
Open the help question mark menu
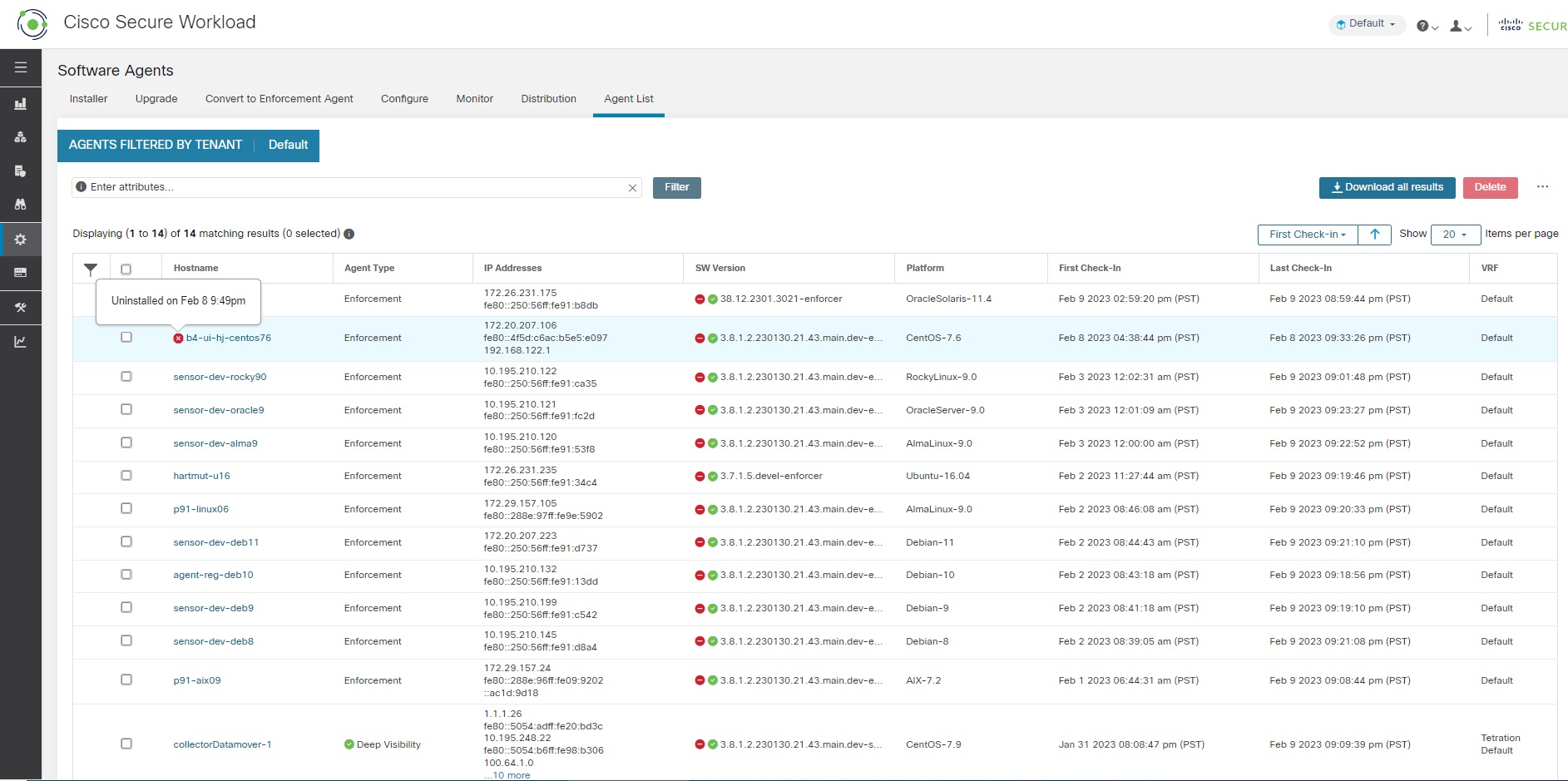click(x=1427, y=27)
